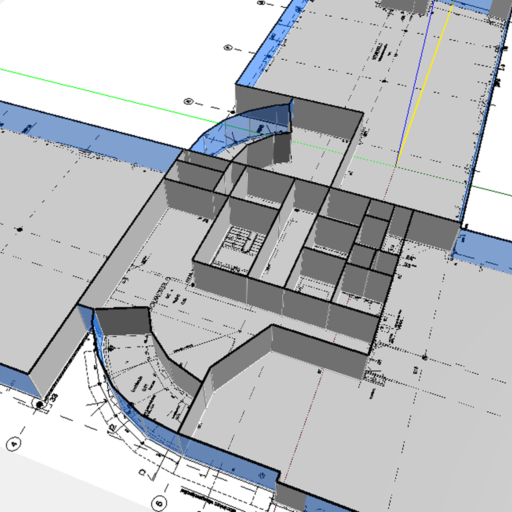
Task: Select the yellow line in the upper wing
Action: (x=424, y=83)
